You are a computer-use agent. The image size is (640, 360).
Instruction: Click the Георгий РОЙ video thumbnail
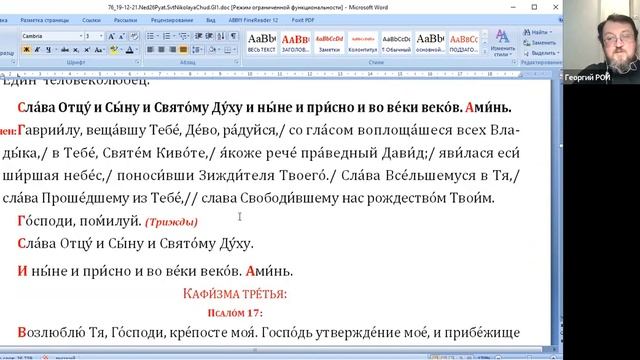602,42
